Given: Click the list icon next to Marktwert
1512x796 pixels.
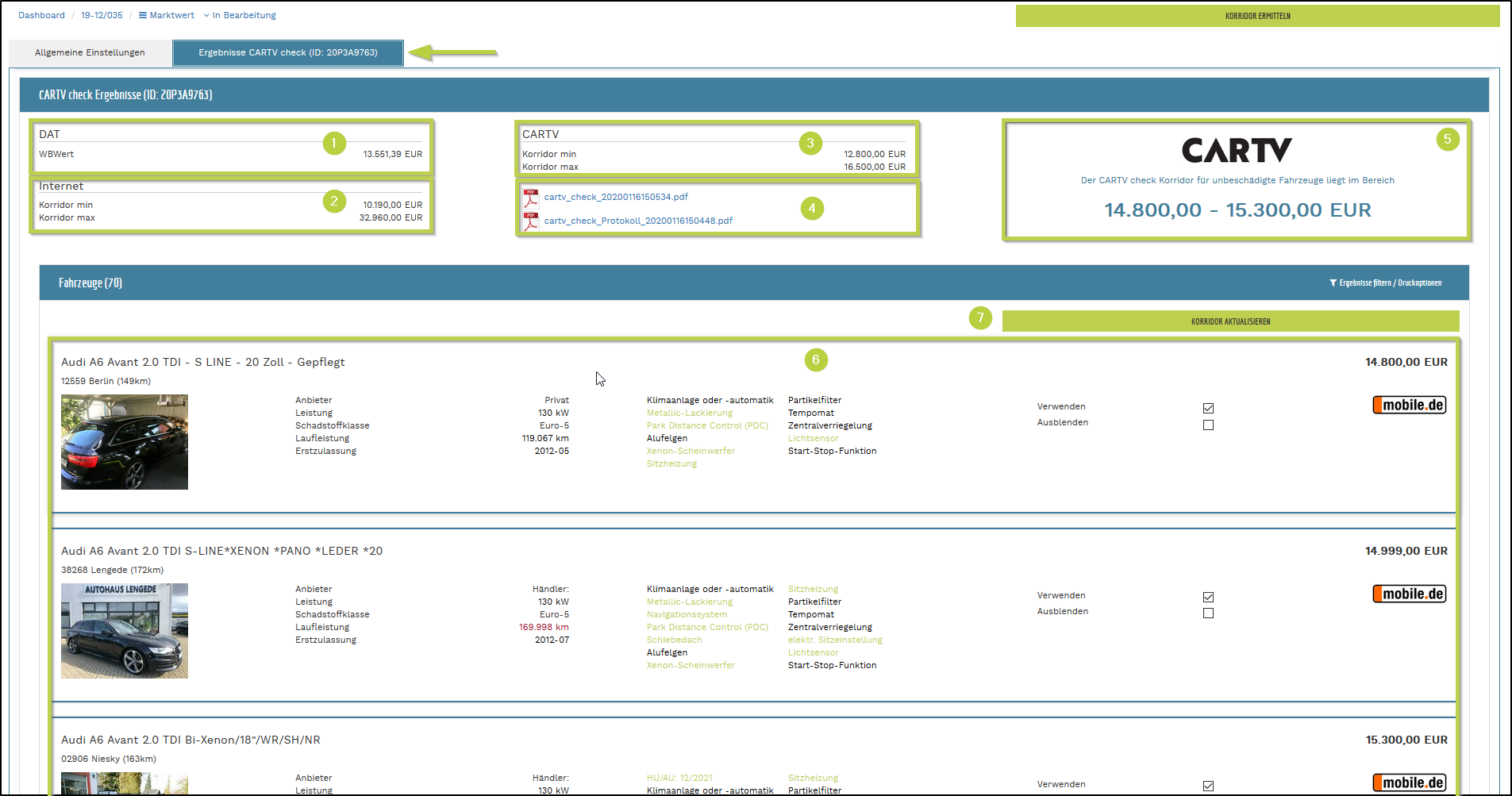Looking at the screenshot, I should [x=143, y=15].
